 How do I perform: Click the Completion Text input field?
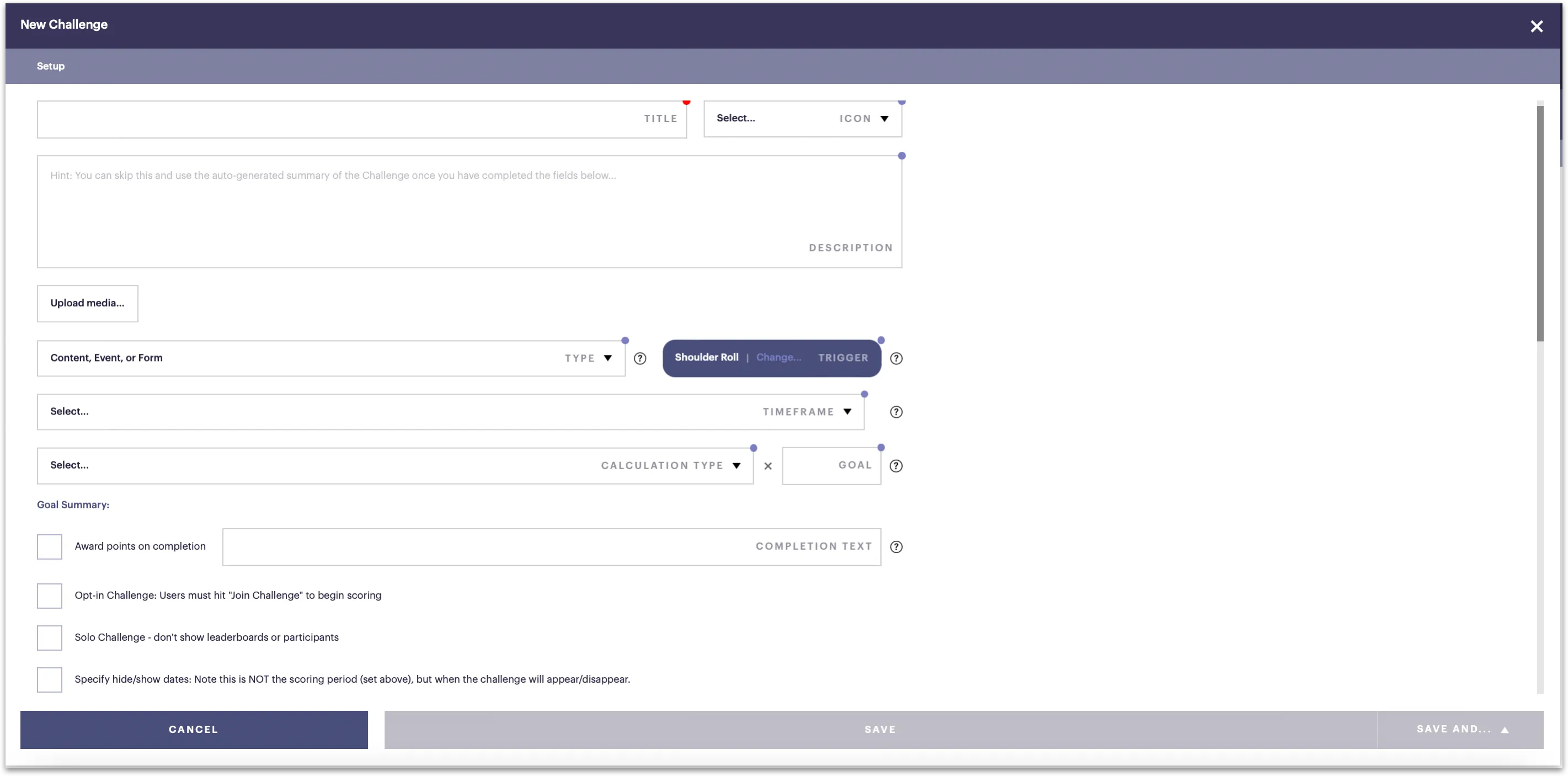(x=552, y=547)
